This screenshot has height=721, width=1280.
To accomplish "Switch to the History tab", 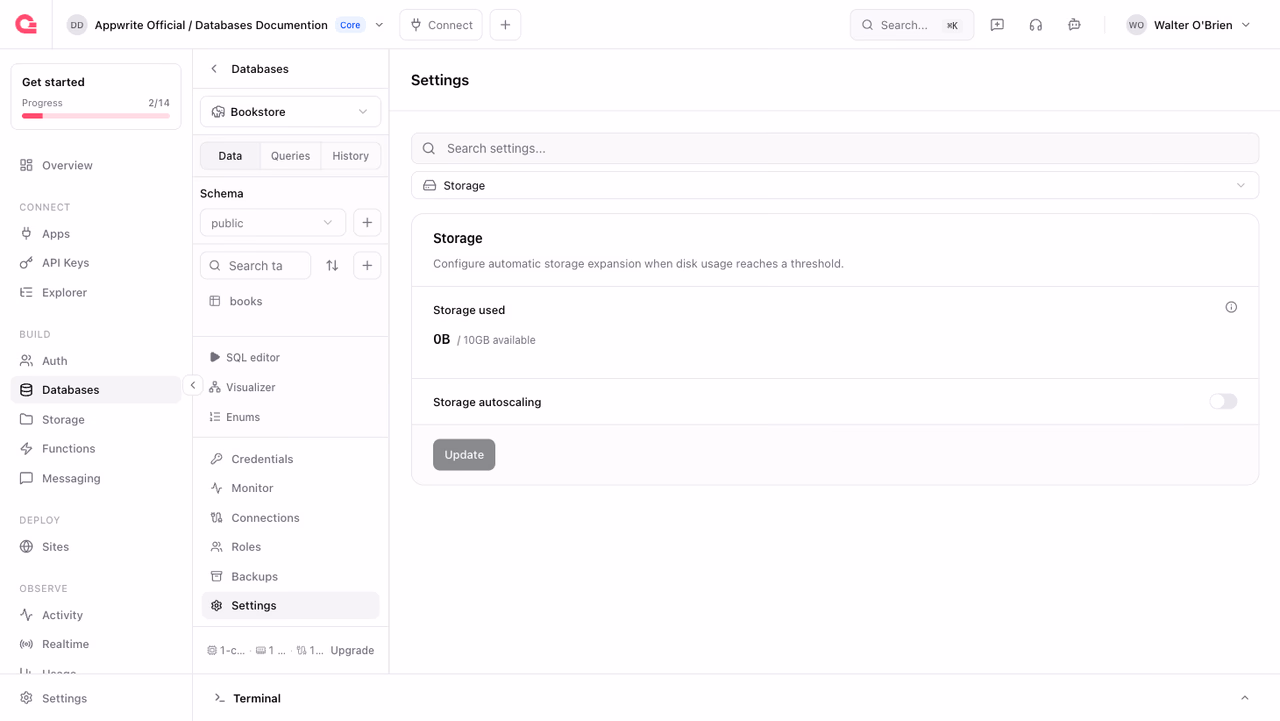I will coord(351,156).
